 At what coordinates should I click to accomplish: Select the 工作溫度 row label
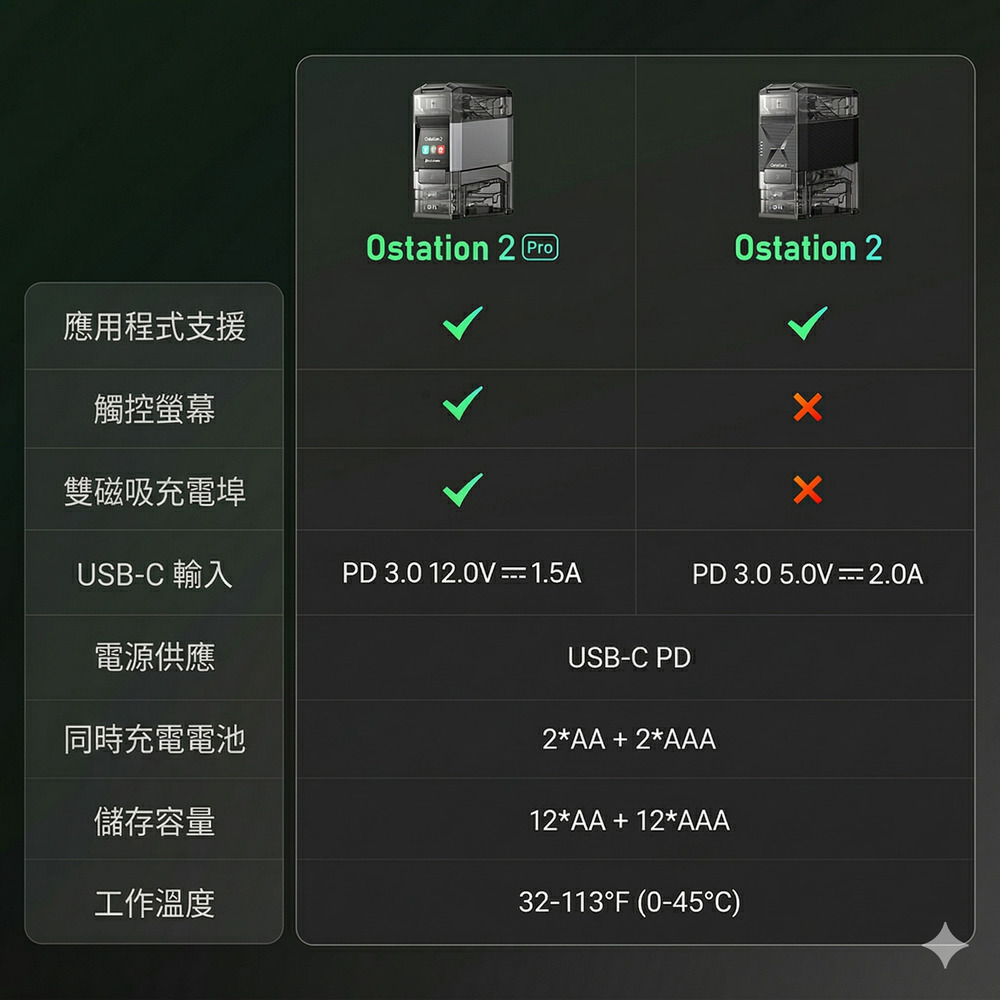tap(155, 904)
